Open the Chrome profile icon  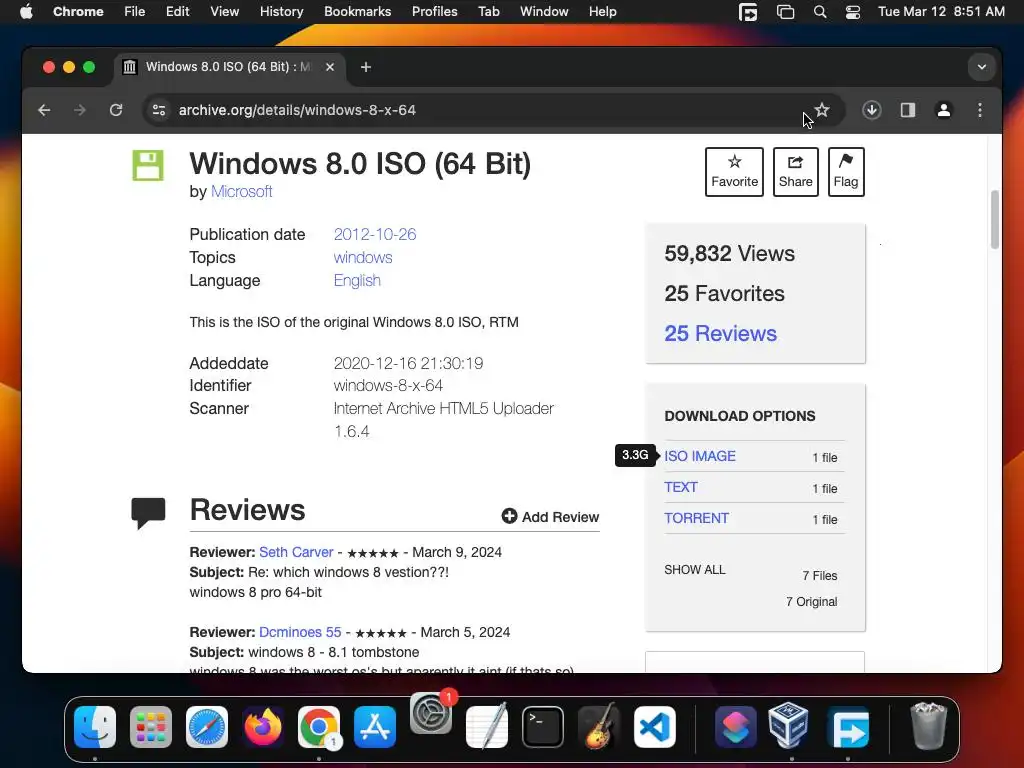click(x=944, y=110)
